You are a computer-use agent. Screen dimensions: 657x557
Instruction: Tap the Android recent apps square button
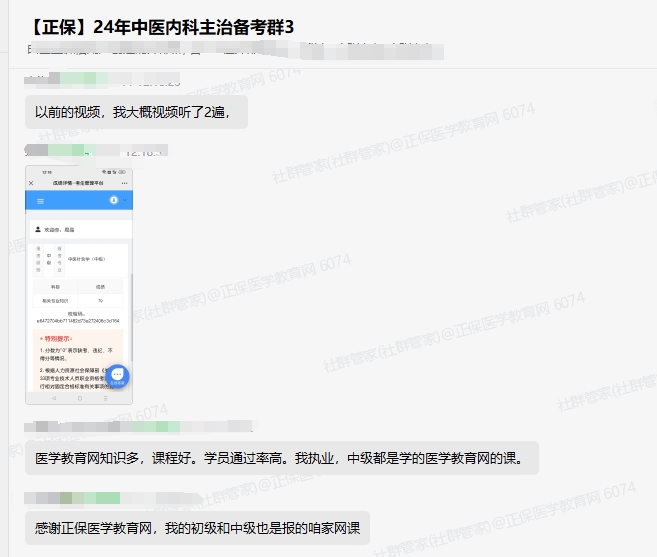(x=103, y=398)
